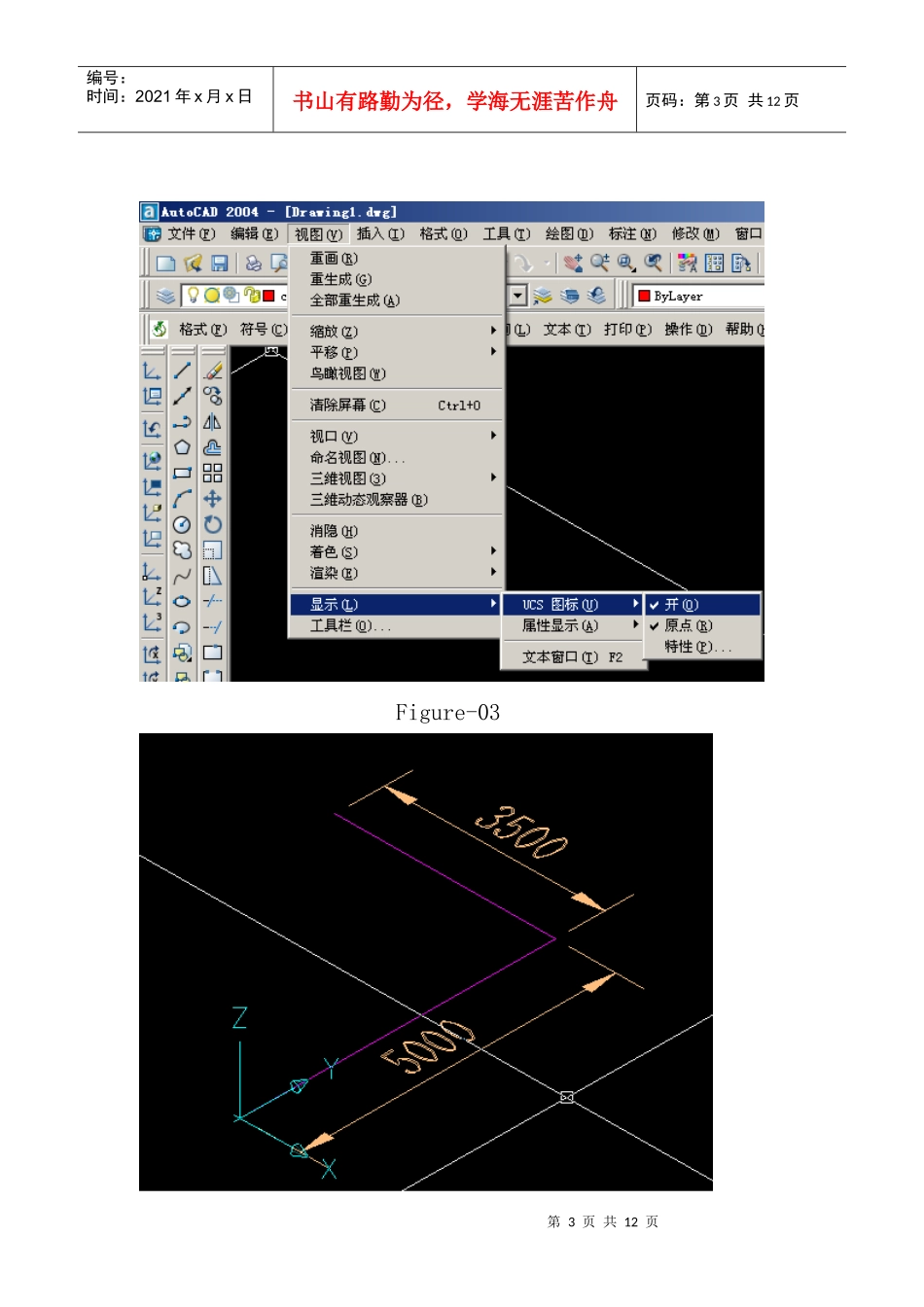This screenshot has height=1307, width=924.
Task: Select the Ellipse tool
Action: click(x=182, y=601)
